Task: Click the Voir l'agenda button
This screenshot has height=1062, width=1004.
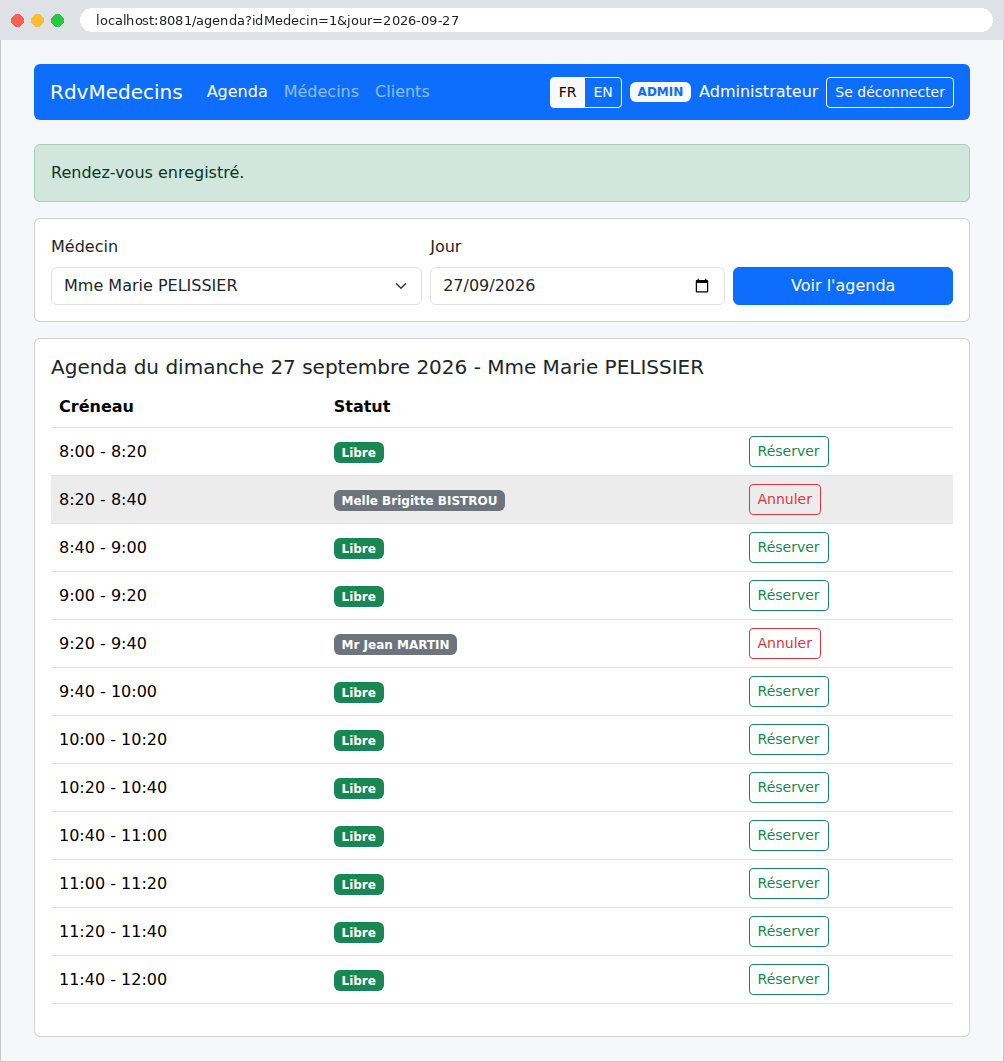Action: [843, 286]
